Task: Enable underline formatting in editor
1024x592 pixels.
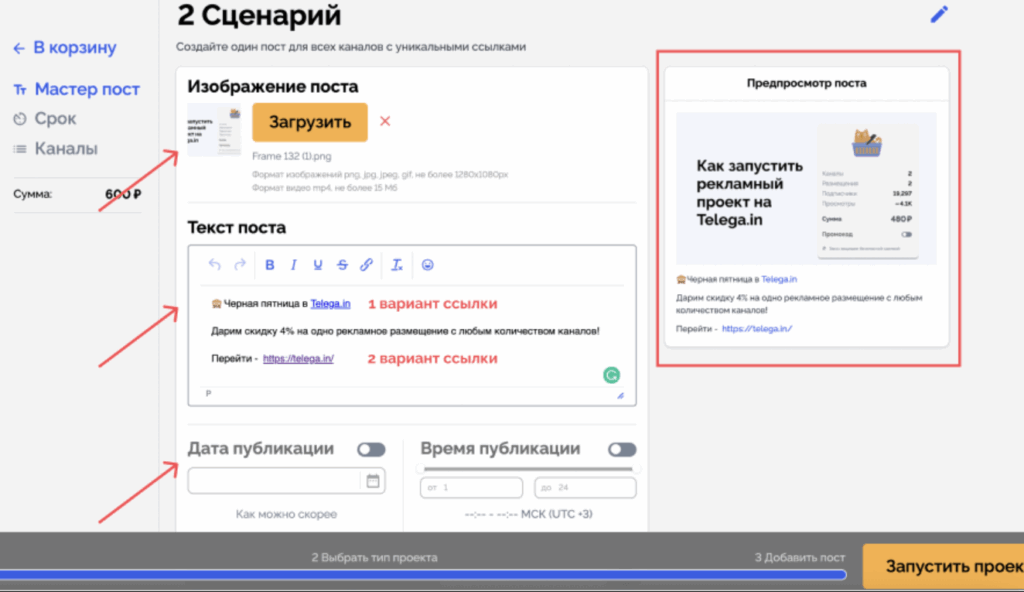Action: pyautogui.click(x=318, y=265)
